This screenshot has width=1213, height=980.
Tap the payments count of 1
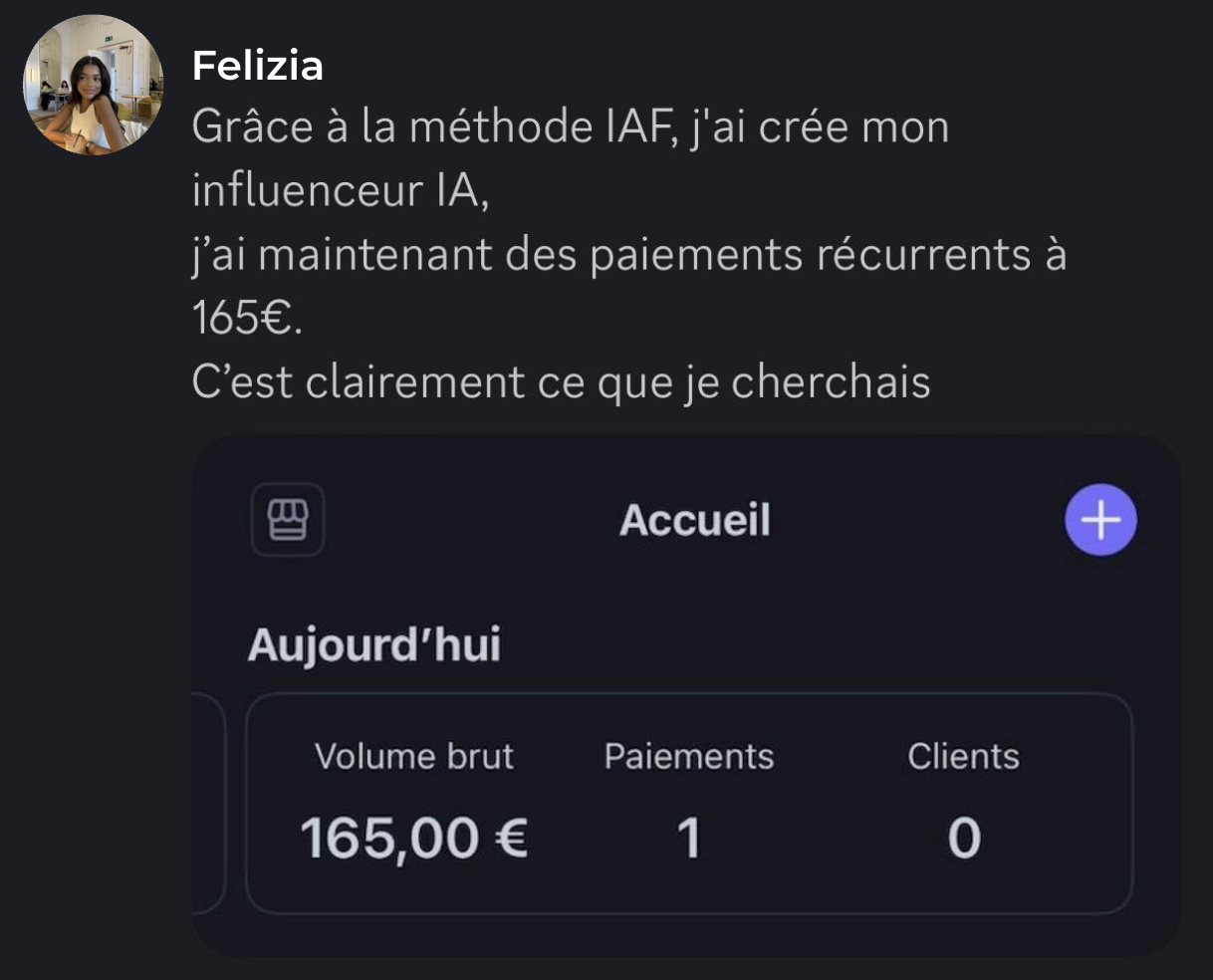click(689, 838)
